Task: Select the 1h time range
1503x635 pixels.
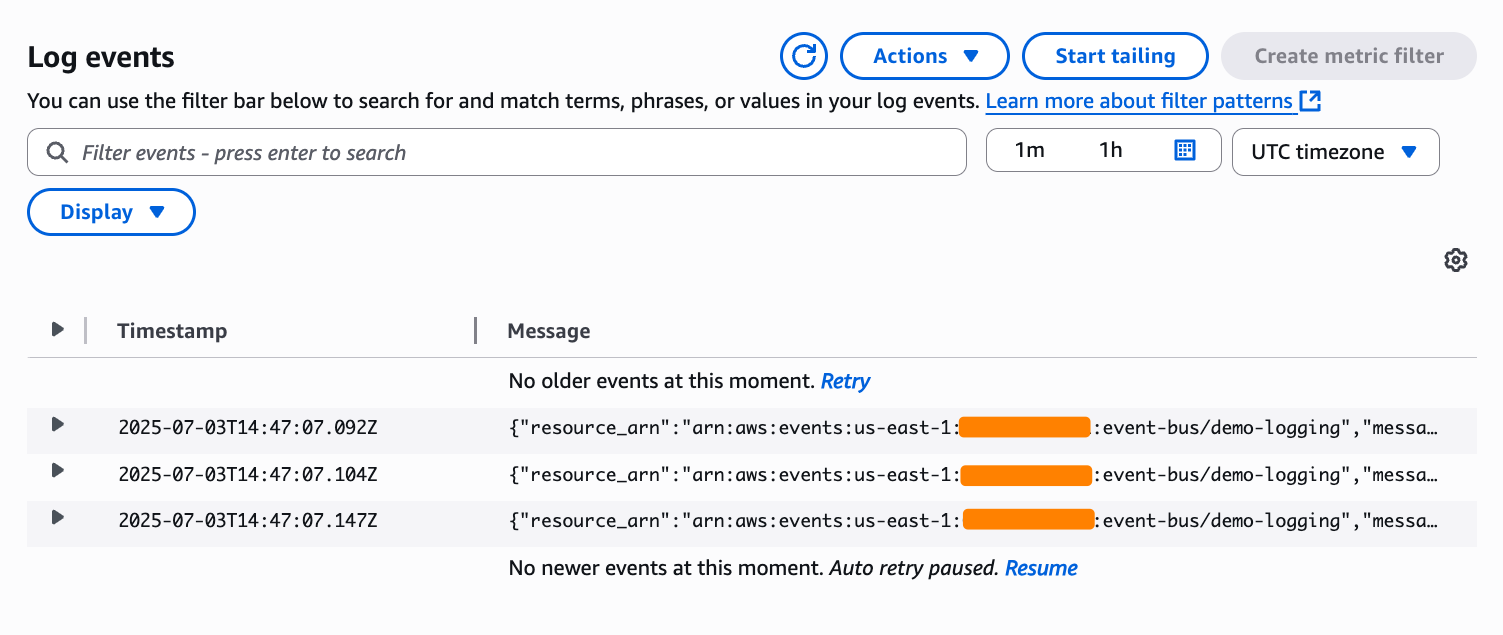Action: point(1110,151)
